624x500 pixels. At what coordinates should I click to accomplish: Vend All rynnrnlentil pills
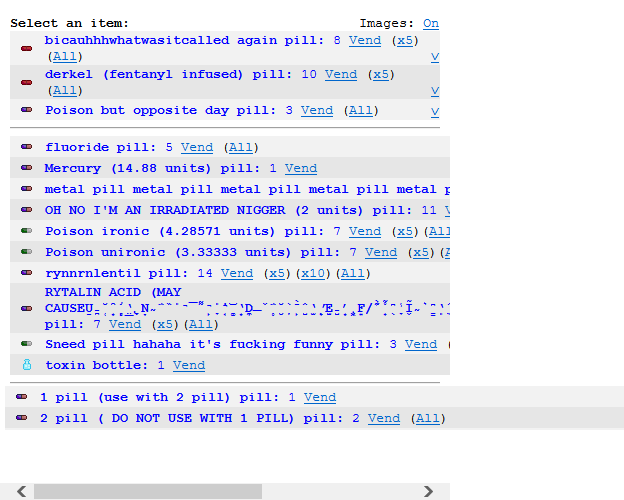tap(353, 273)
